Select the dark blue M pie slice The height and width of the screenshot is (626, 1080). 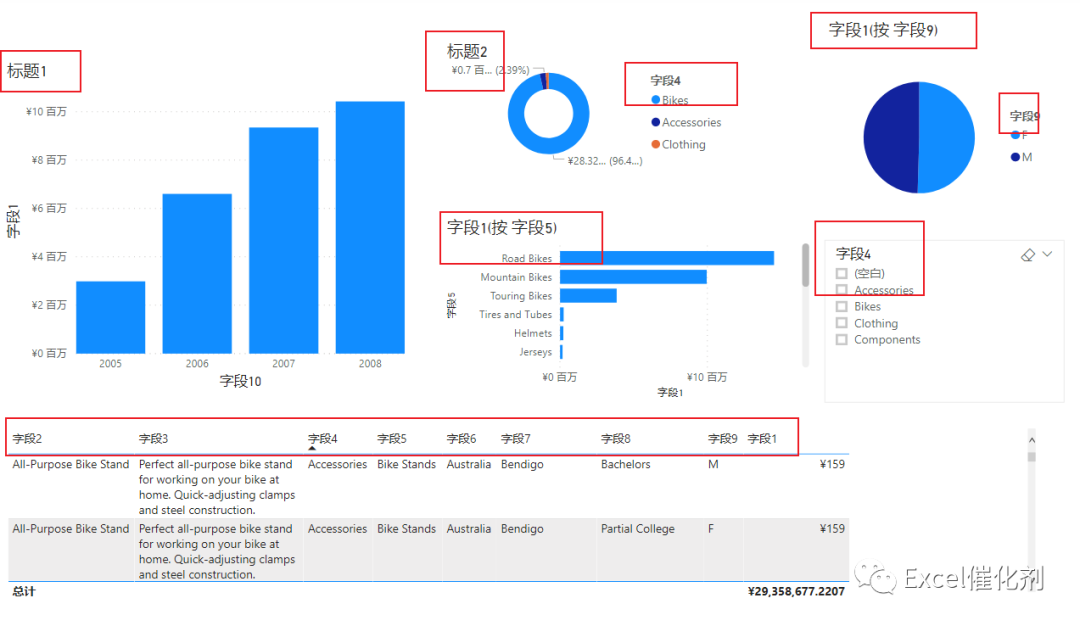click(x=891, y=138)
